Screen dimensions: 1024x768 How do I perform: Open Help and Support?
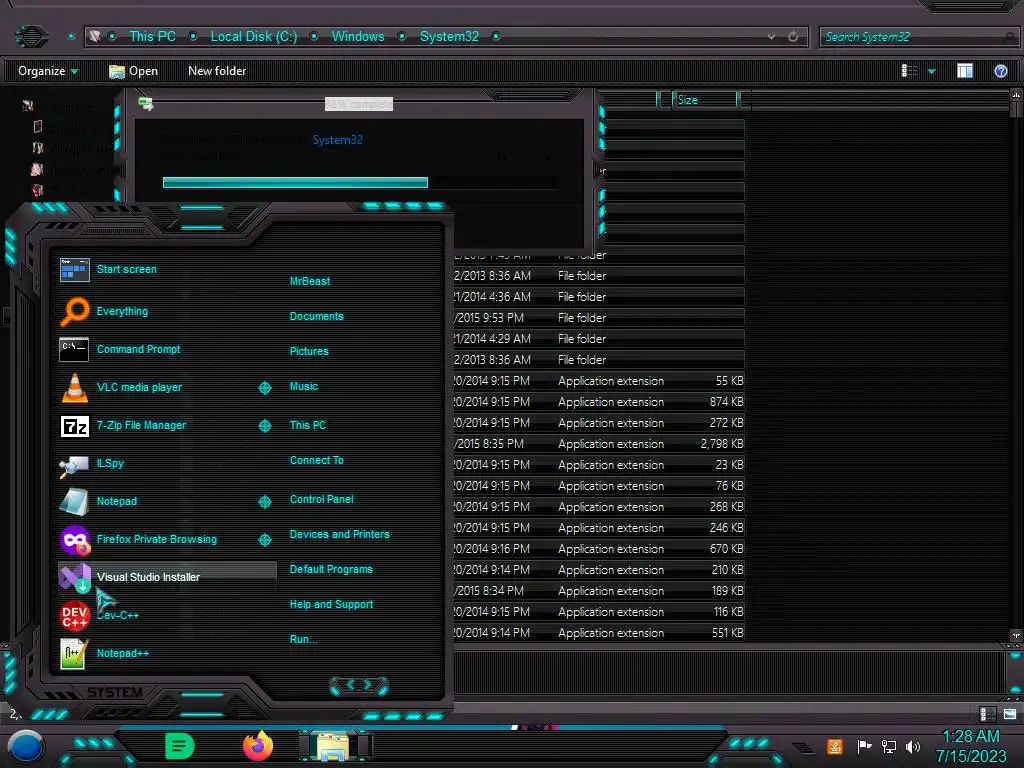tap(331, 605)
